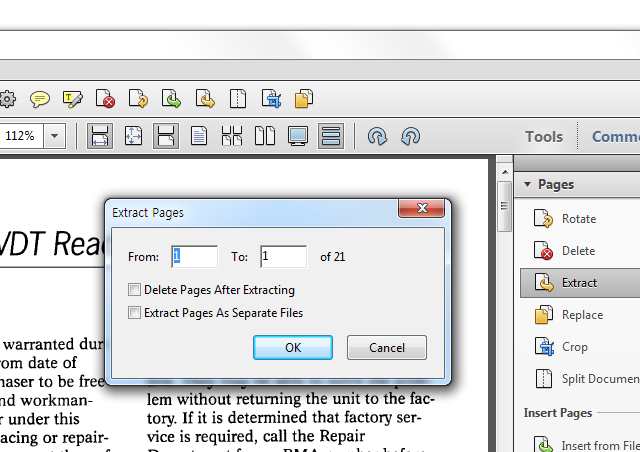Switch to two page view
640x452 pixels.
tap(265, 136)
